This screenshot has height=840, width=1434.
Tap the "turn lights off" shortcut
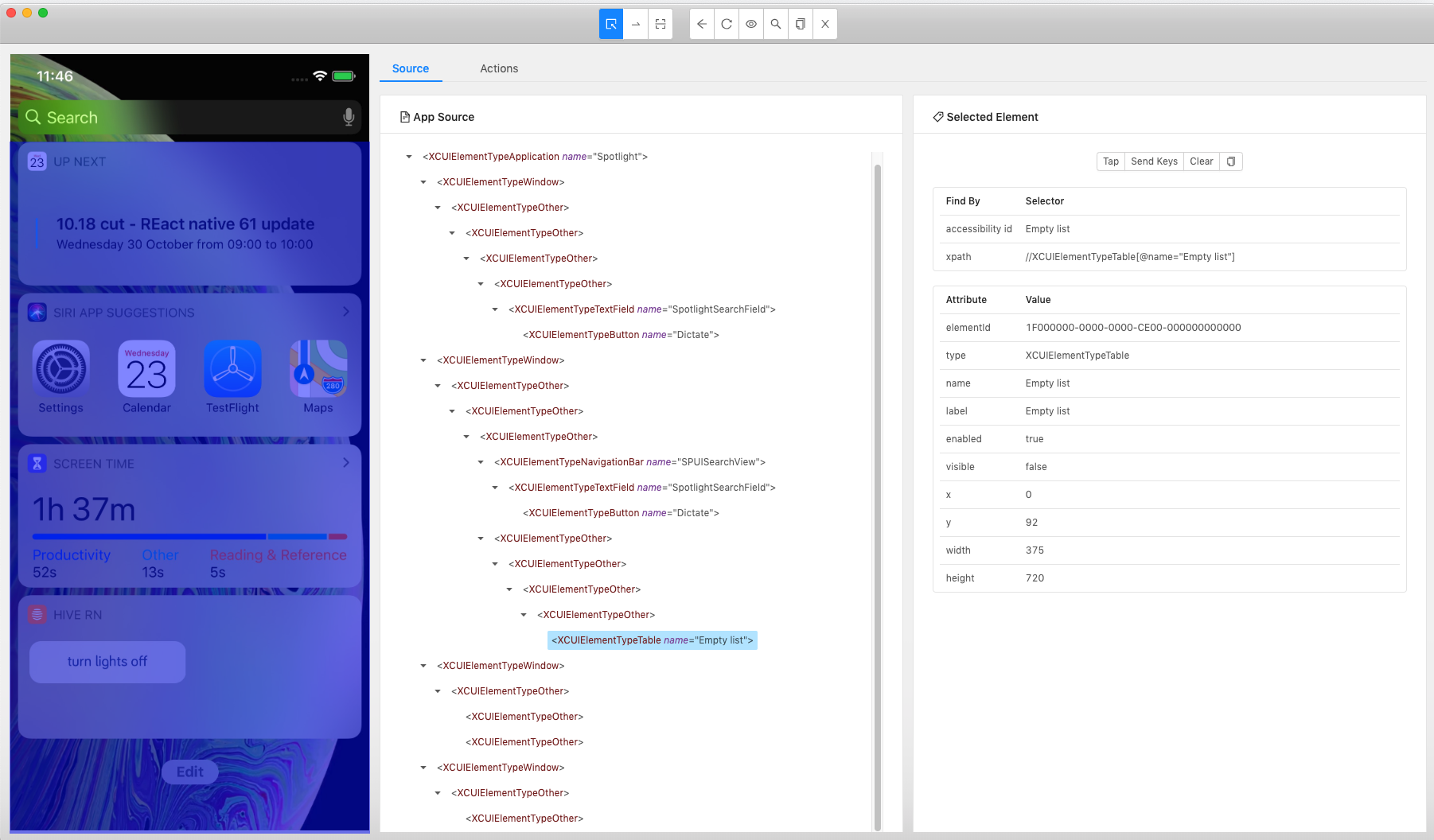click(107, 662)
